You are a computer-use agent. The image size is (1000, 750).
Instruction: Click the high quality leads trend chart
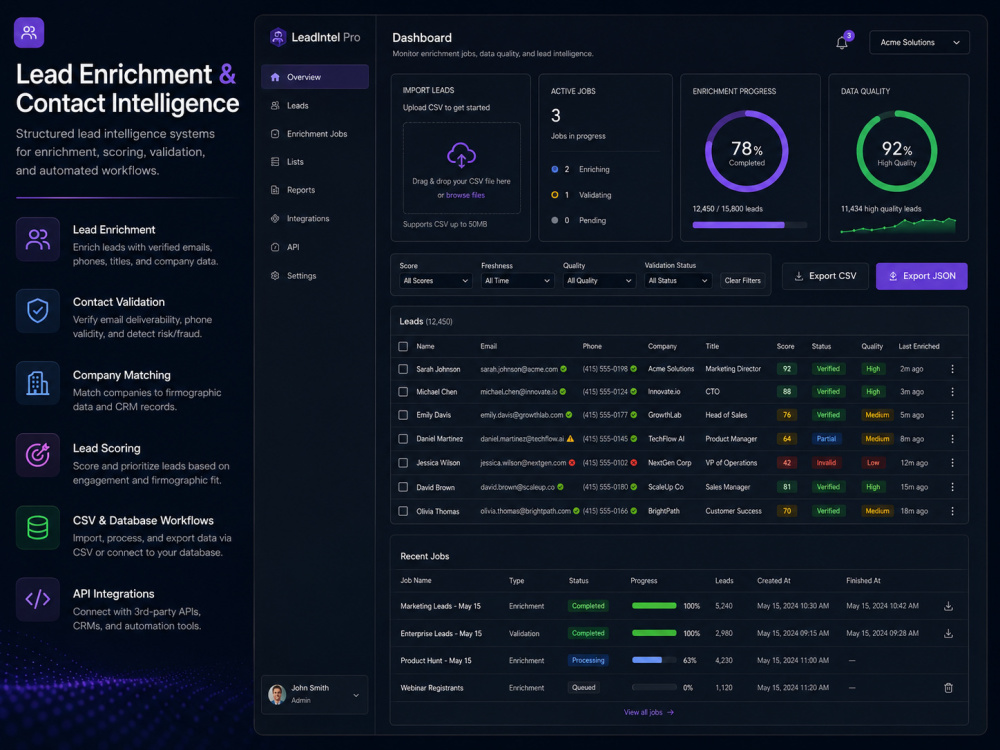tap(898, 225)
